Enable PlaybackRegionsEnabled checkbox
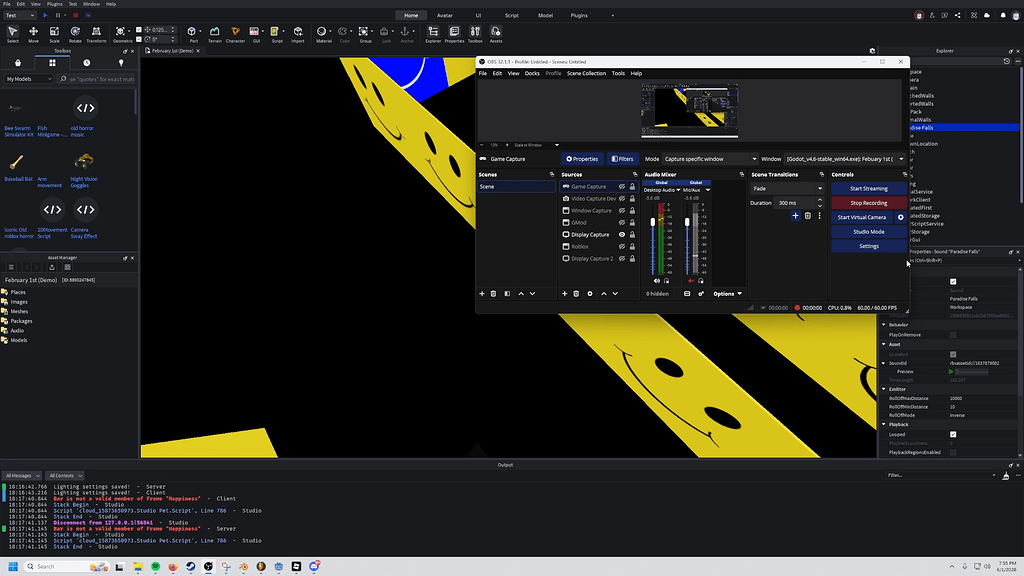This screenshot has width=1024, height=576. click(953, 452)
